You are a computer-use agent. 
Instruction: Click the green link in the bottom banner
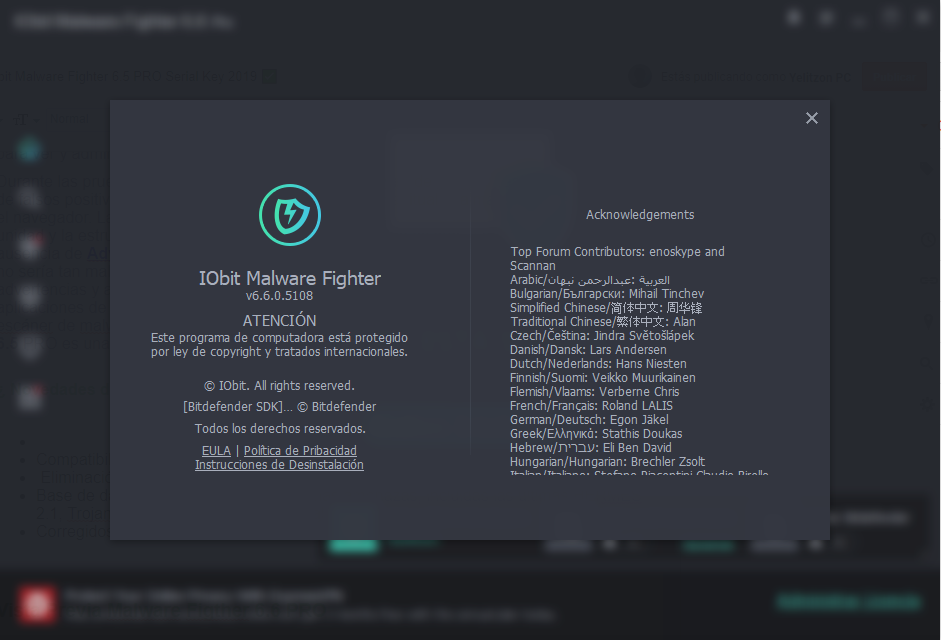click(x=848, y=601)
